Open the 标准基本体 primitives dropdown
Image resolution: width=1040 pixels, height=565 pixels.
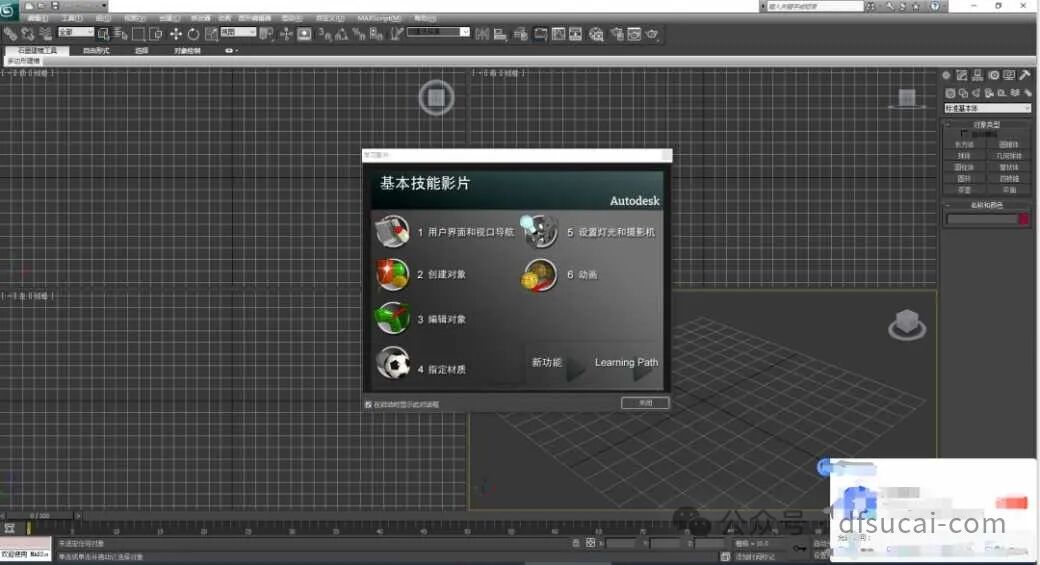988,108
